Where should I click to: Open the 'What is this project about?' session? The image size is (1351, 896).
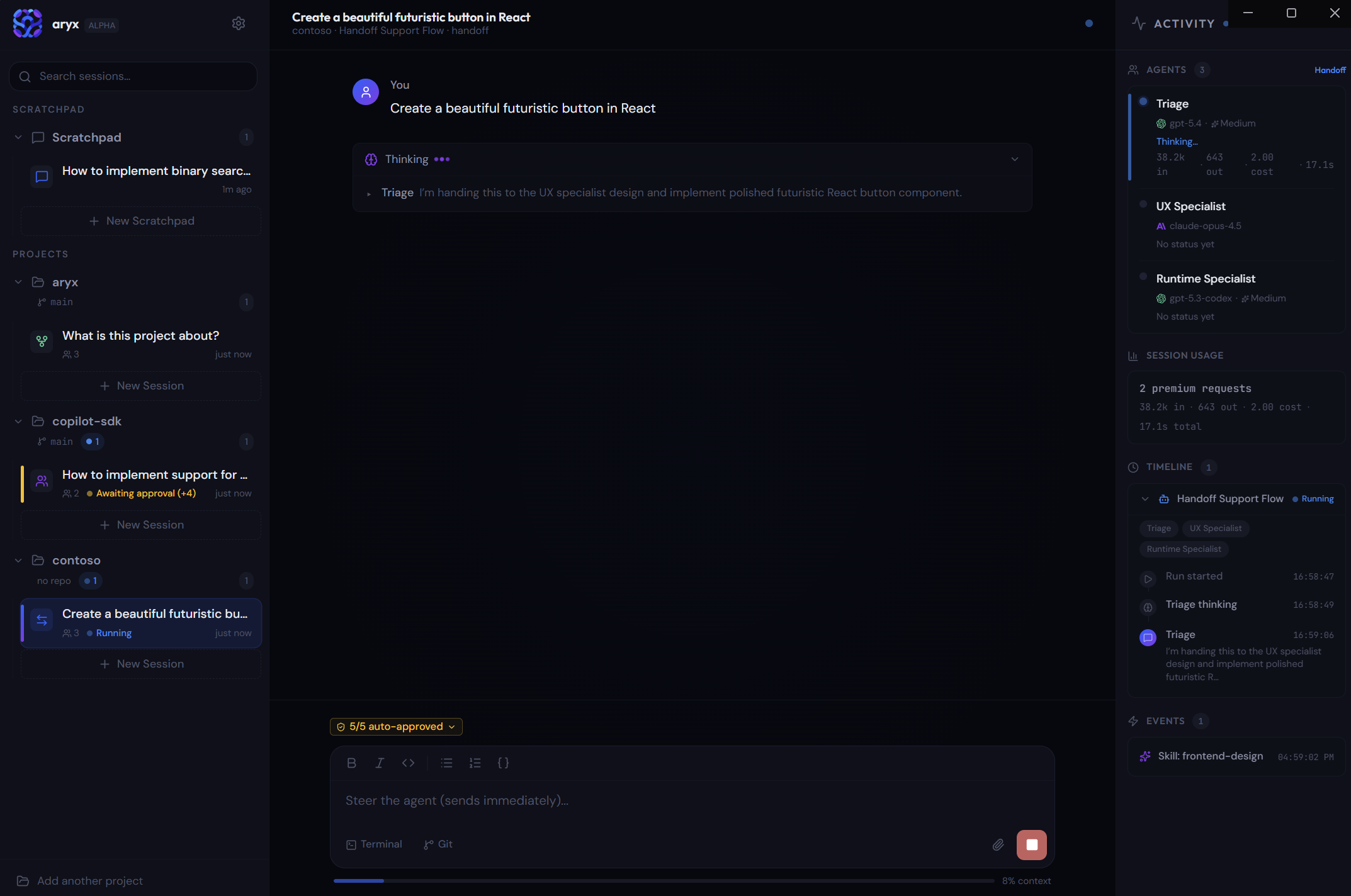click(141, 344)
